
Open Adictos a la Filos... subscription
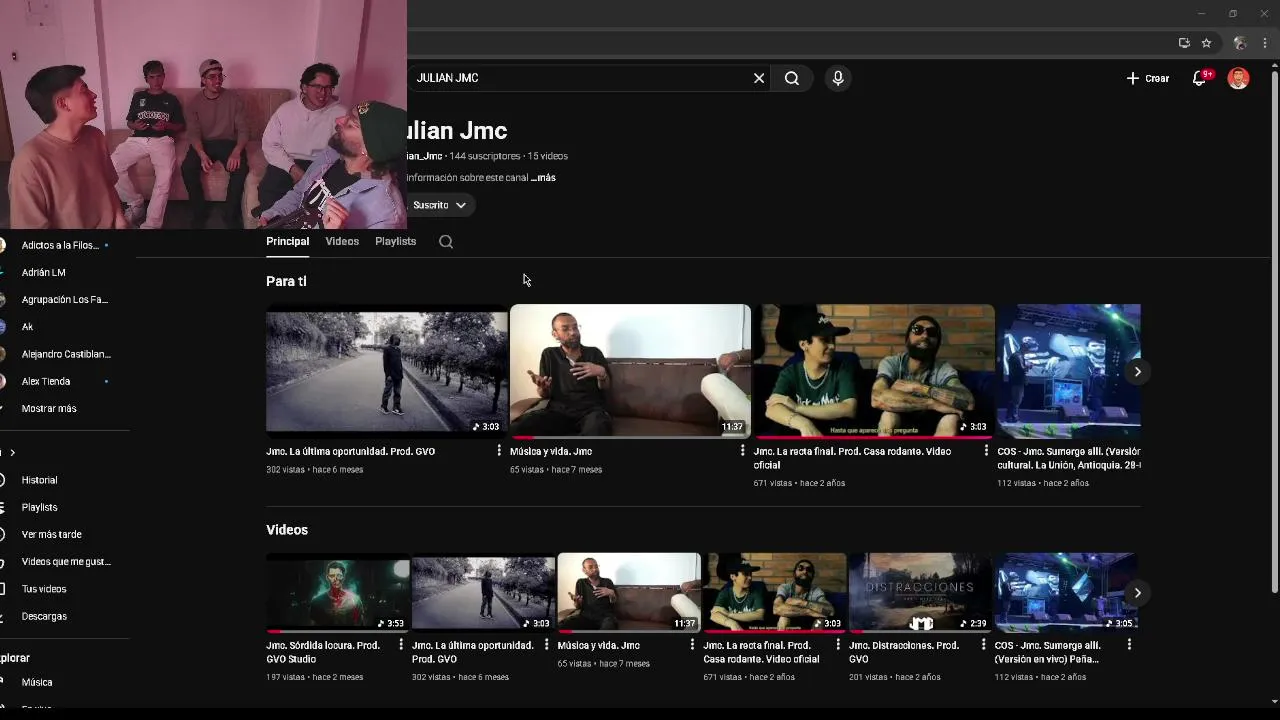pos(60,245)
